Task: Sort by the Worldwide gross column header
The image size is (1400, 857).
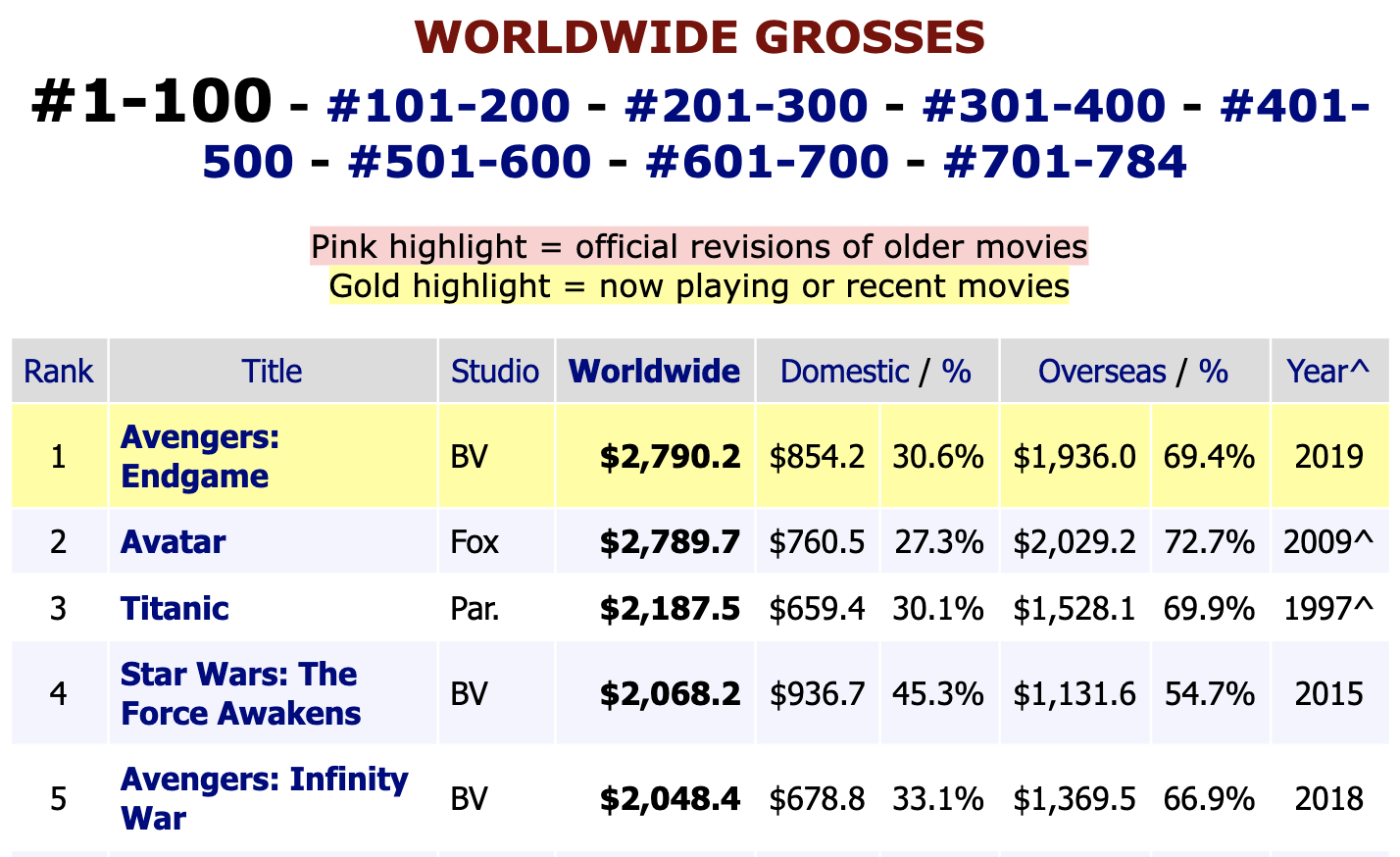Action: click(654, 372)
